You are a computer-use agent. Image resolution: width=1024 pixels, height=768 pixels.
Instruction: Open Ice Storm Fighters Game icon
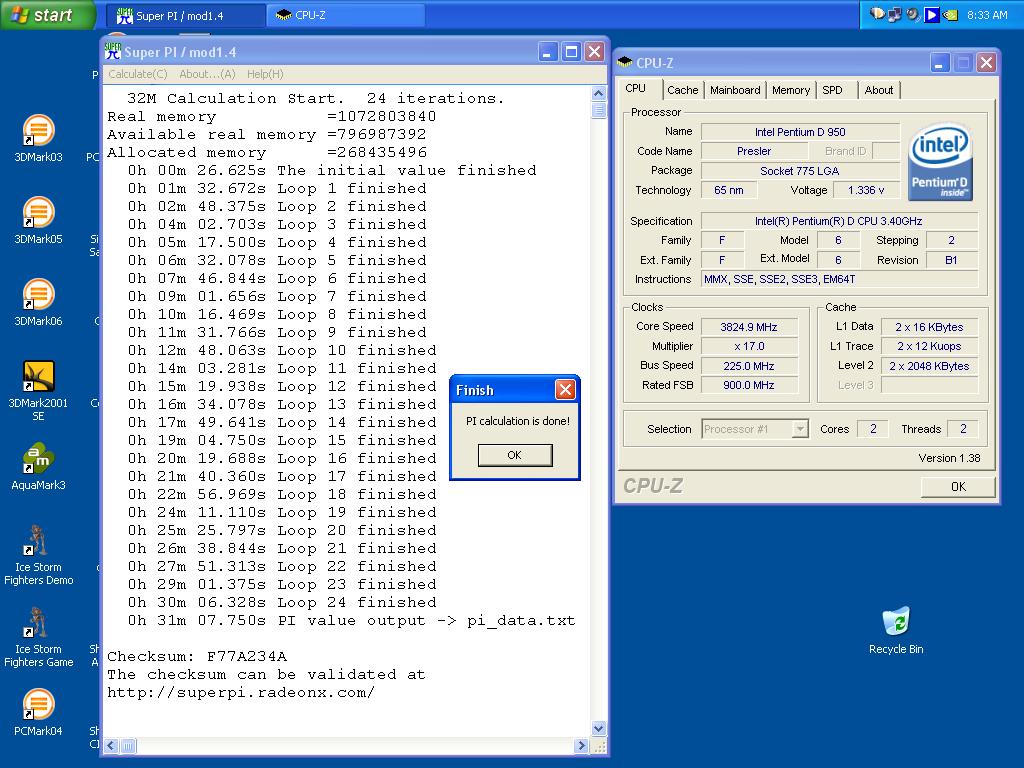[x=39, y=637]
